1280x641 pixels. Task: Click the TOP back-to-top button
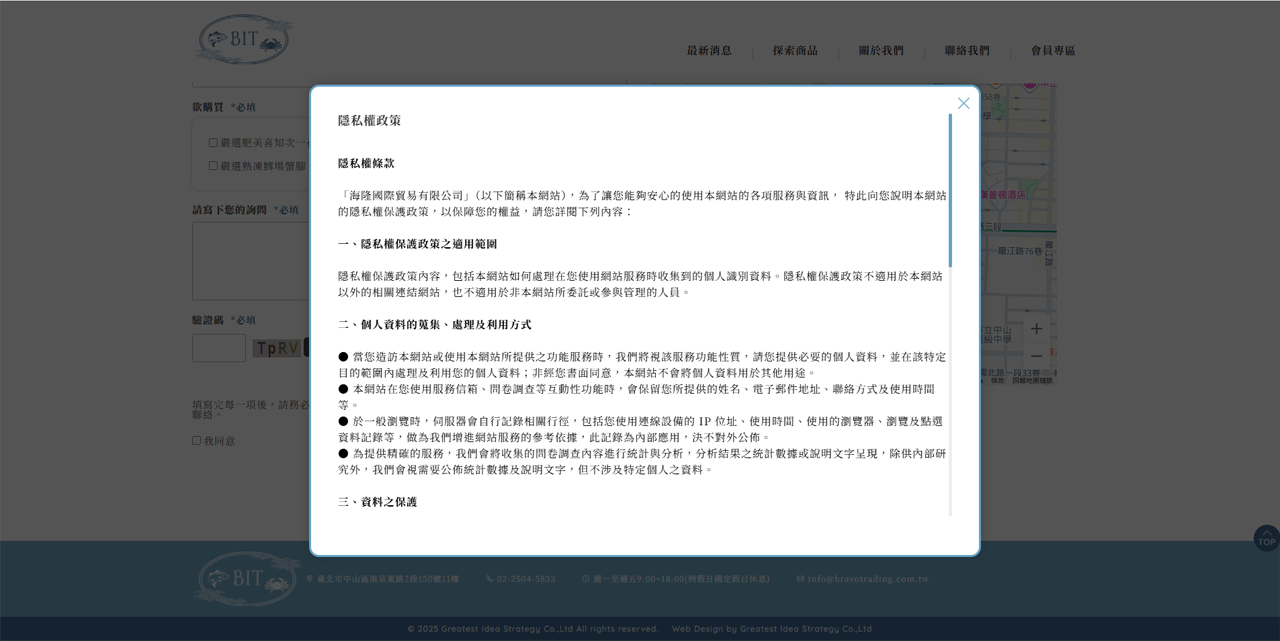pos(1266,538)
